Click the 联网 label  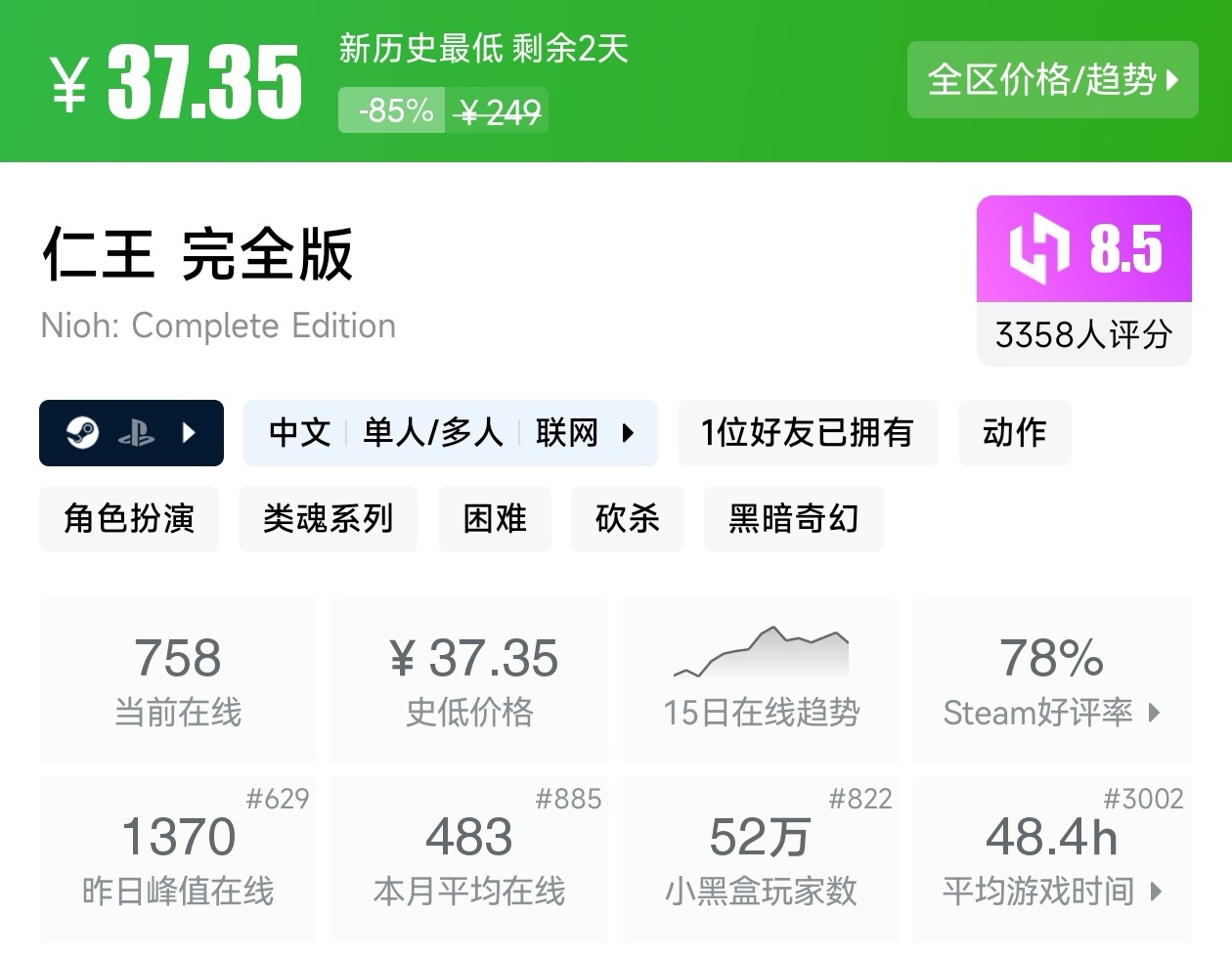pyautogui.click(x=566, y=432)
